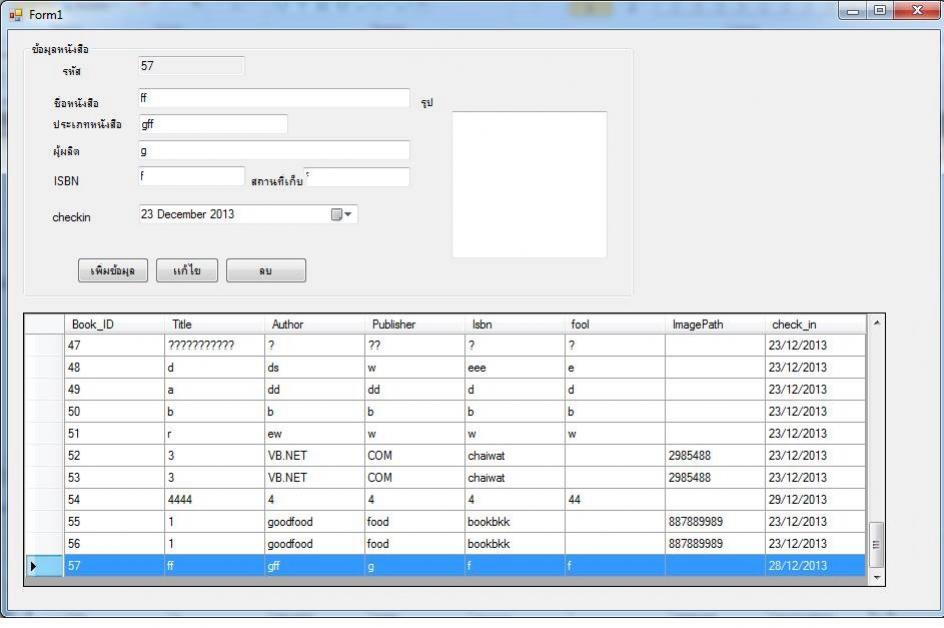Screen dimensions: 944x628
Task: Click the ISBN input field
Action: point(191,176)
